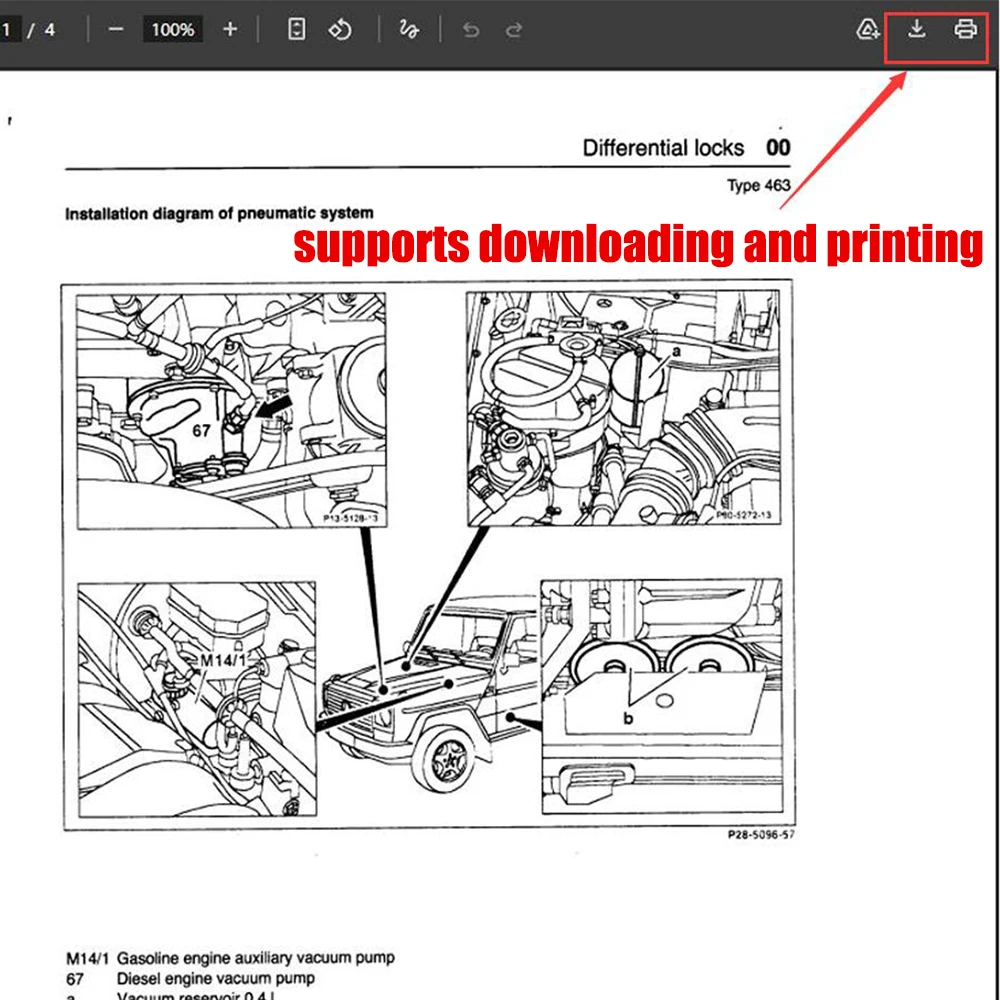Image resolution: width=1000 pixels, height=1000 pixels.
Task: Rotate the document counterclockwise
Action: coord(340,30)
